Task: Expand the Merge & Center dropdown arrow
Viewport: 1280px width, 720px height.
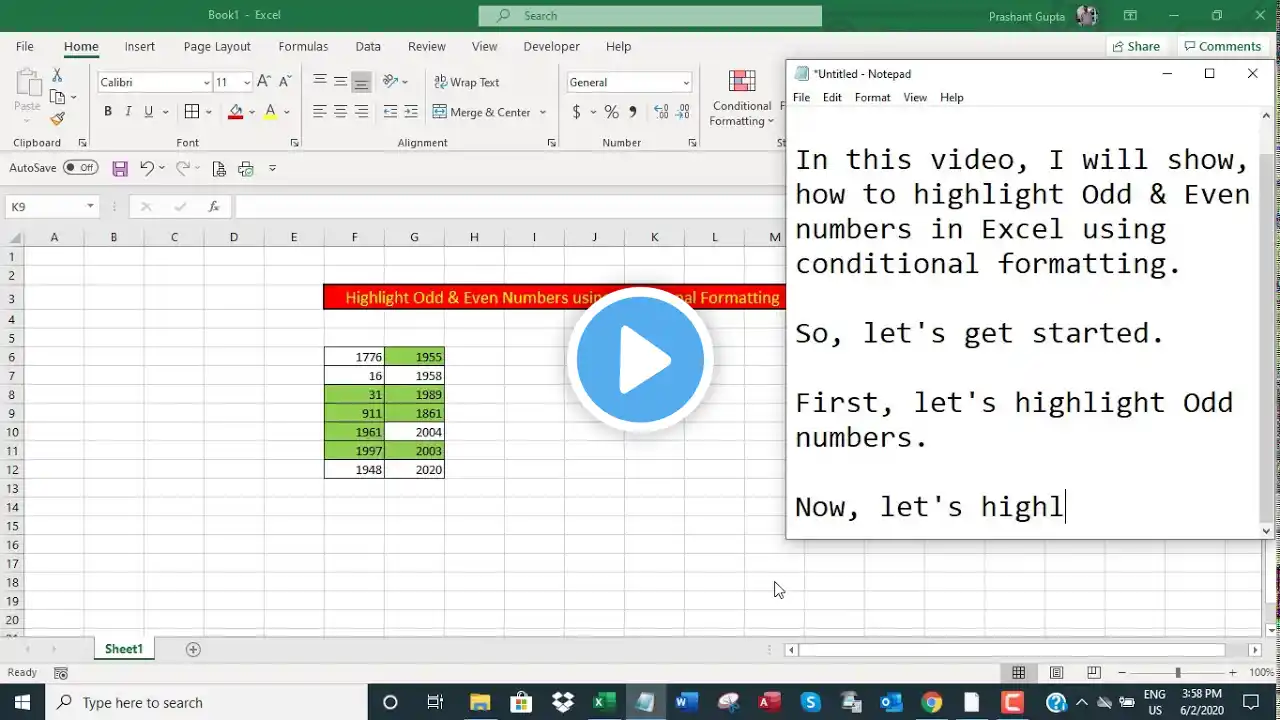Action: (x=543, y=112)
